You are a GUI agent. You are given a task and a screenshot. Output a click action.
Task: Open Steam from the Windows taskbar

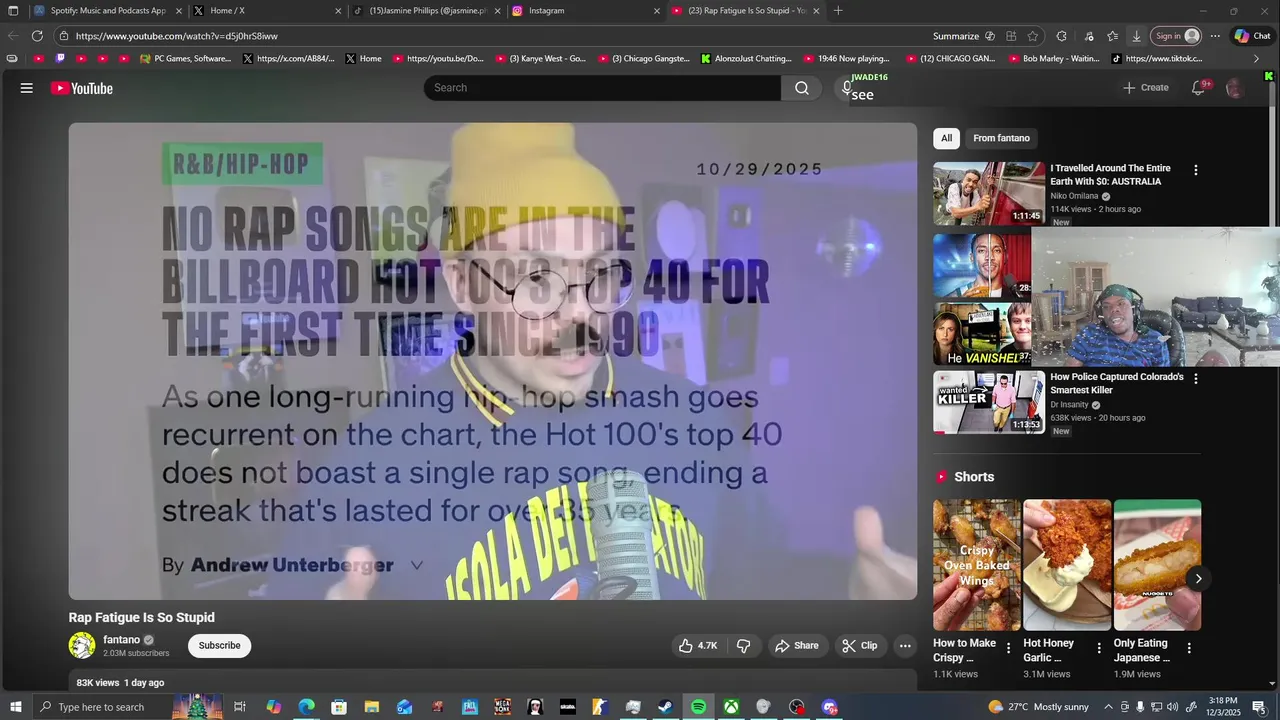665,707
